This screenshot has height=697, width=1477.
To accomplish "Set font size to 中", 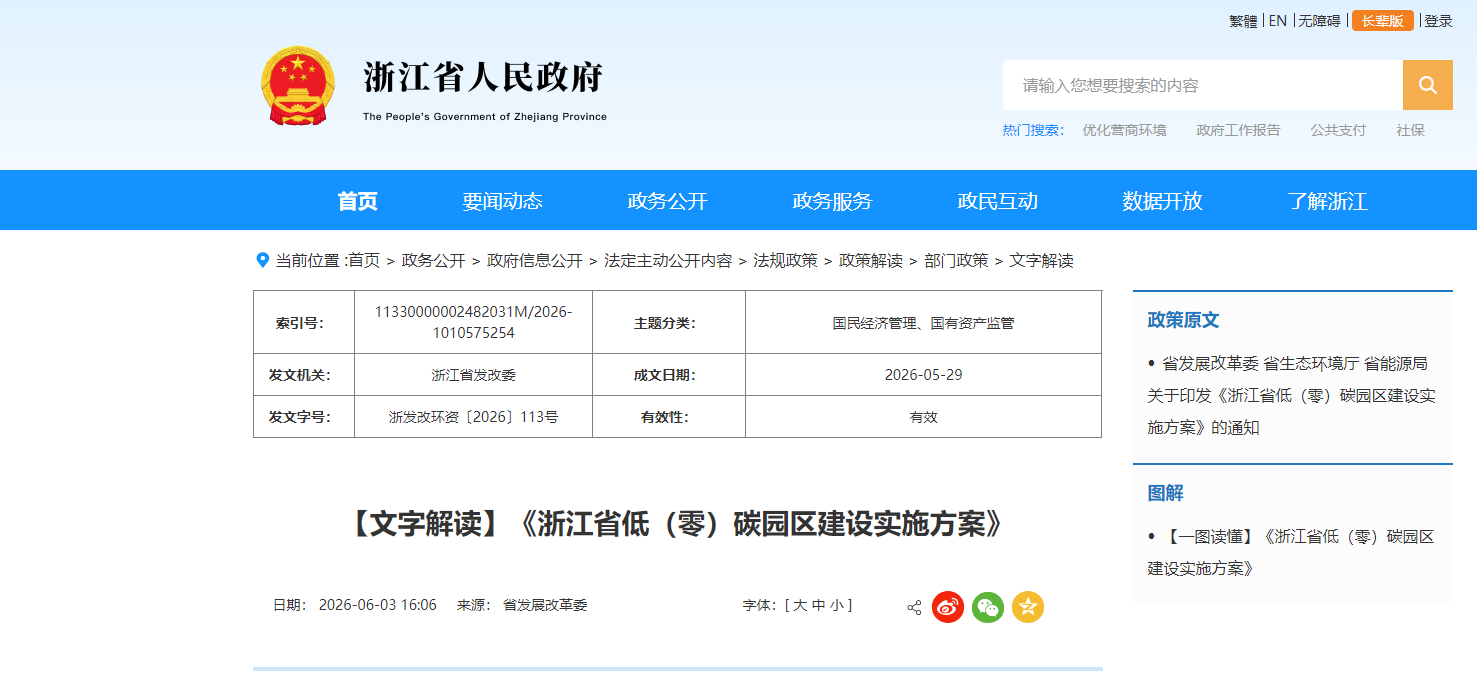I will (818, 605).
